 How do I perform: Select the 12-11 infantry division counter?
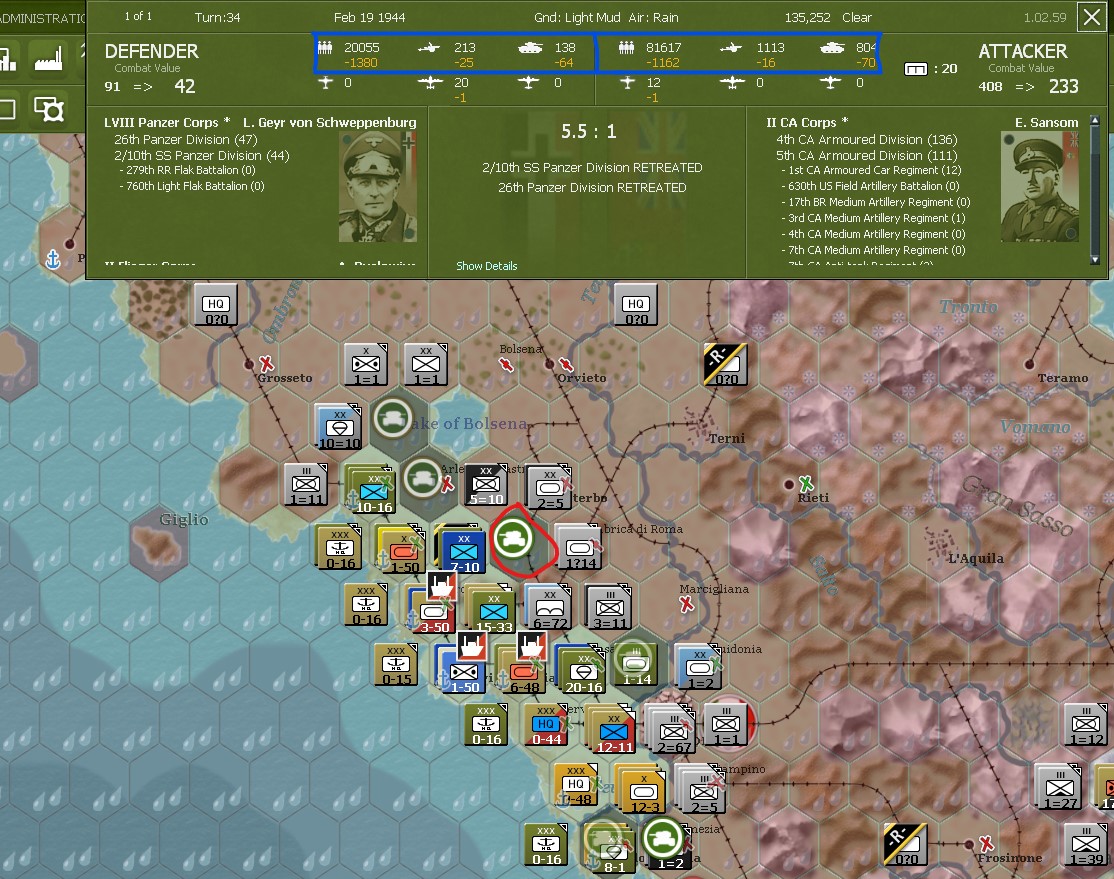[612, 729]
